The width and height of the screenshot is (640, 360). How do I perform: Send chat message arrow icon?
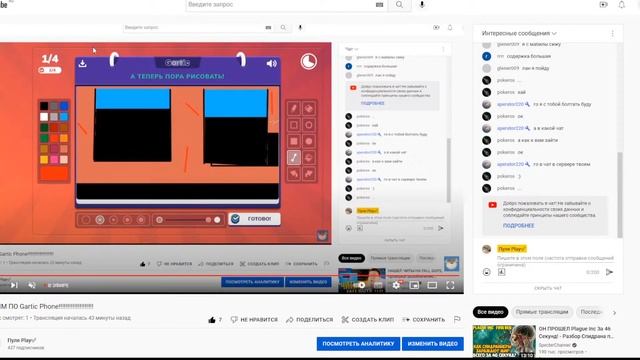pyautogui.click(x=609, y=272)
